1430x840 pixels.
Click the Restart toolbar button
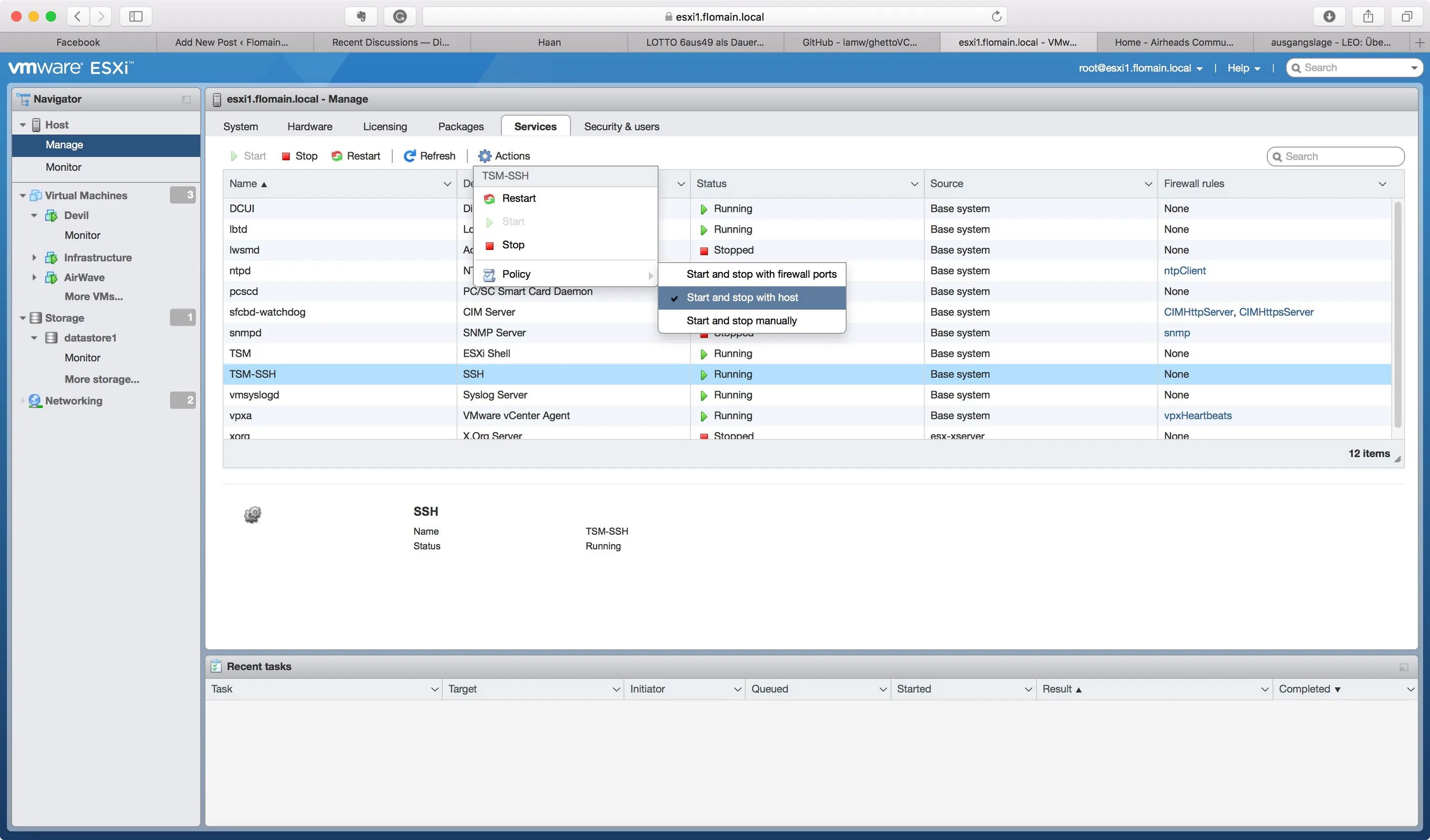[356, 156]
